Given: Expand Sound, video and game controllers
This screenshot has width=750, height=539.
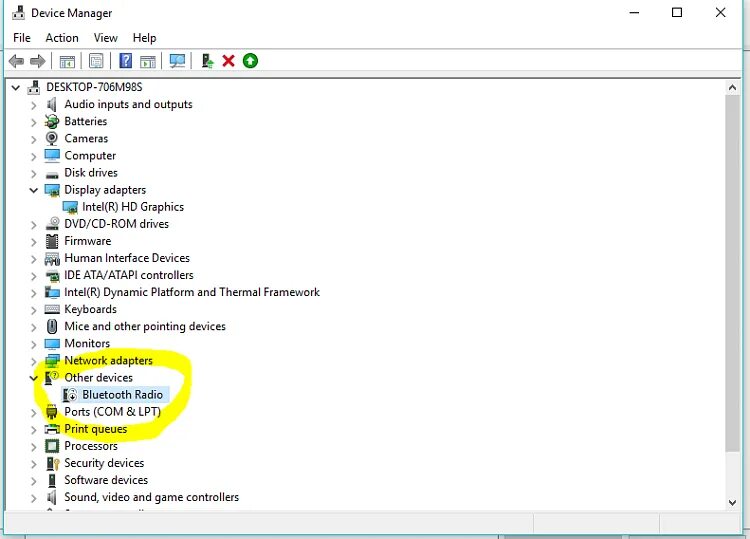Looking at the screenshot, I should pos(33,498).
